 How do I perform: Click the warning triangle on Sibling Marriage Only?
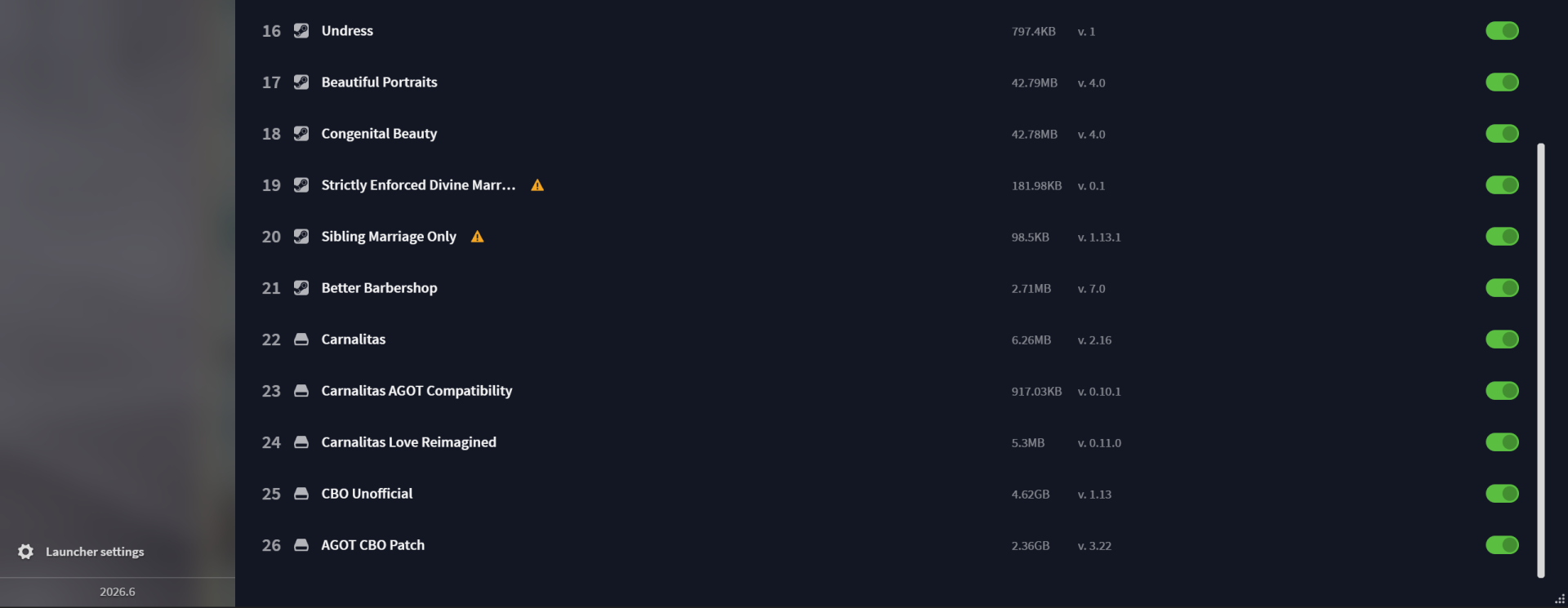(x=478, y=237)
